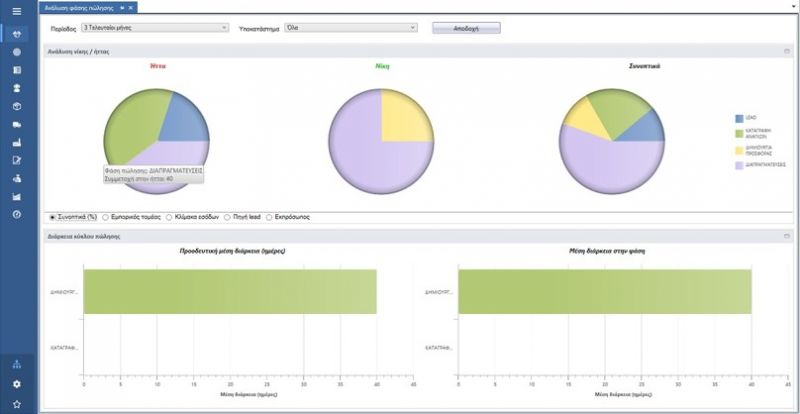
Task: Open the factory production icon in sidebar
Action: tap(17, 142)
